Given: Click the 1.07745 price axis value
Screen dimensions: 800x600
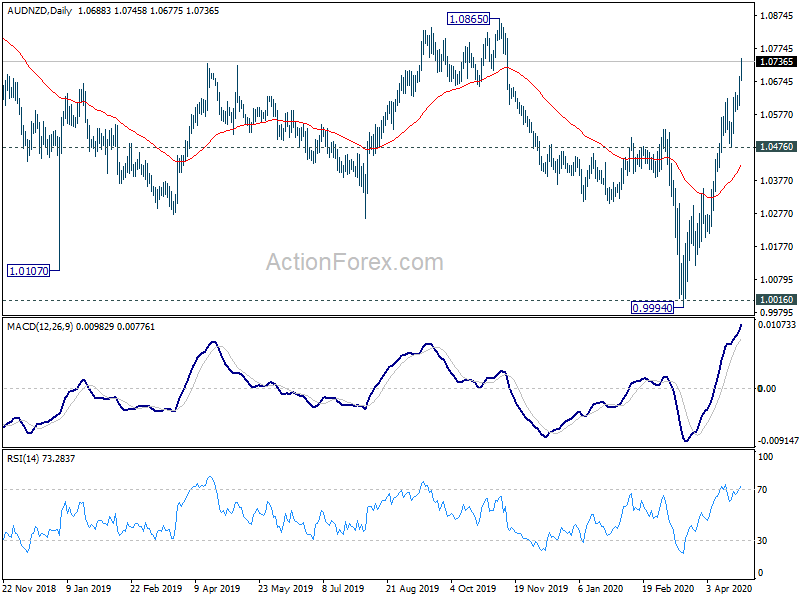Looking at the screenshot, I should click(777, 48).
